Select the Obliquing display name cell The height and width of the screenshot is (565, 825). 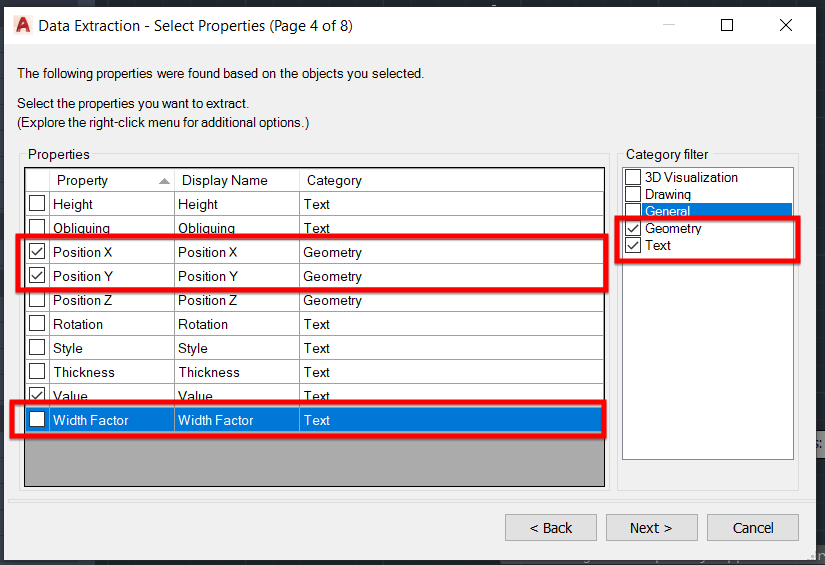click(x=237, y=228)
